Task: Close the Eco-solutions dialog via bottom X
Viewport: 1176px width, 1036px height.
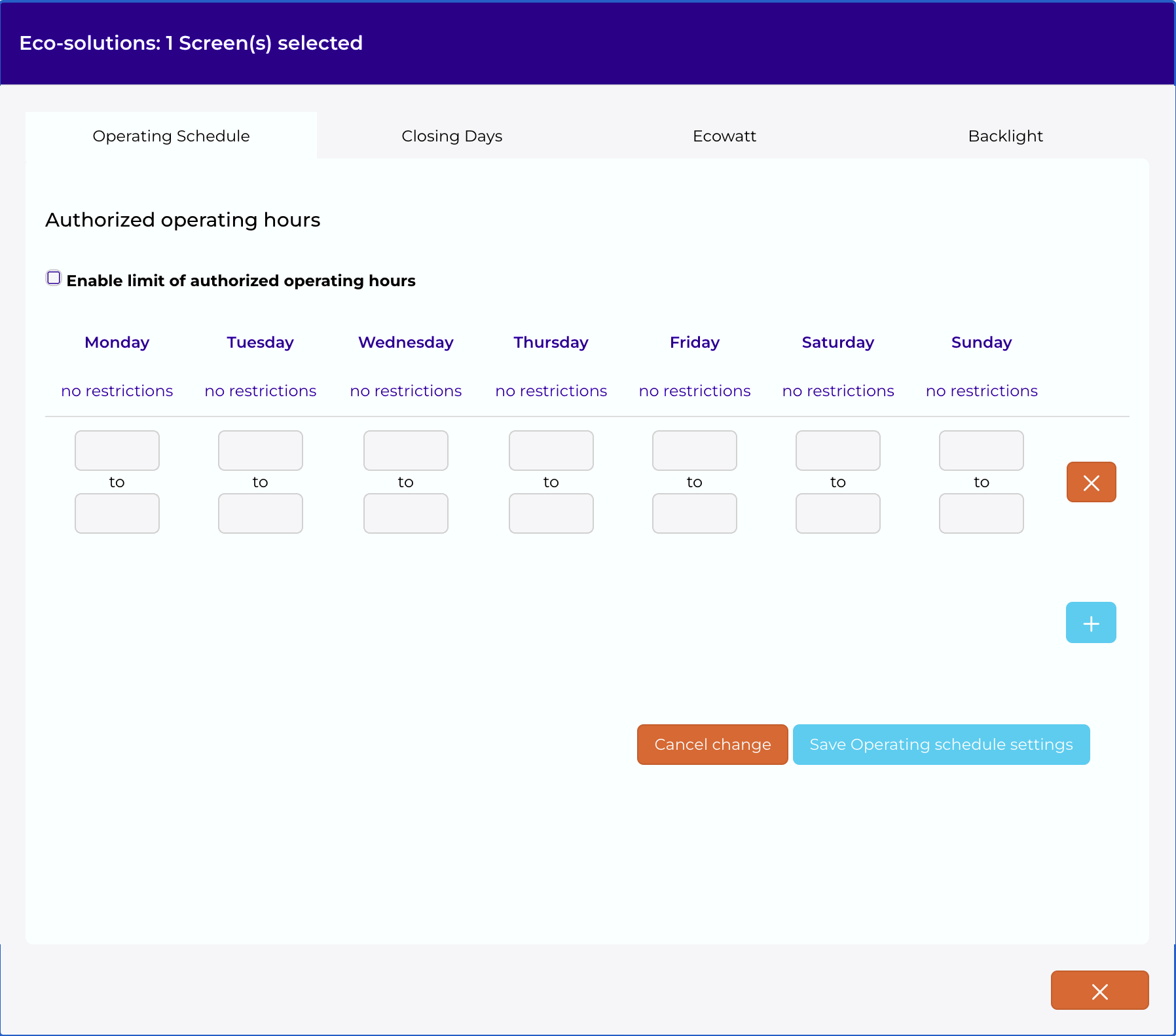Action: [x=1099, y=990]
